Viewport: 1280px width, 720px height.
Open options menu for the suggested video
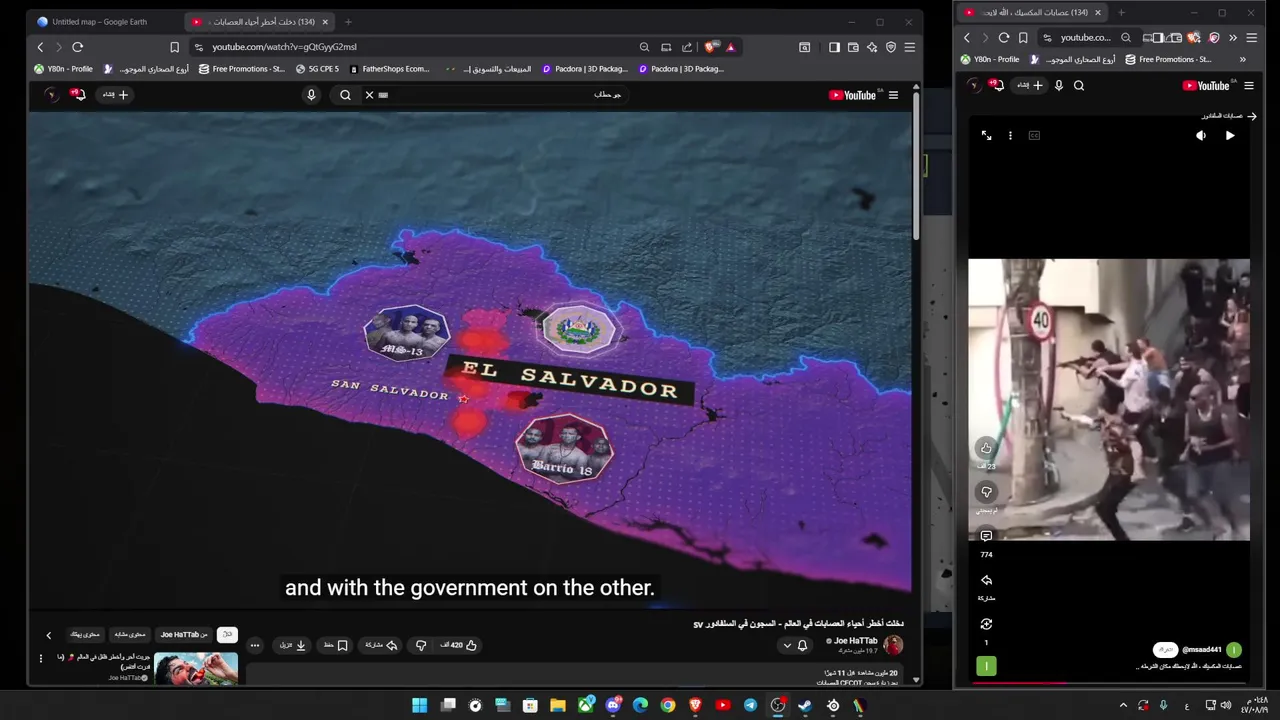click(x=41, y=658)
